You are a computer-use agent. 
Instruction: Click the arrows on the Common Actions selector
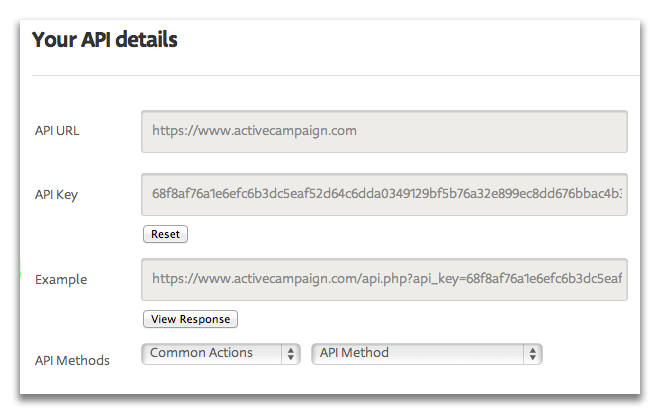[x=291, y=354]
